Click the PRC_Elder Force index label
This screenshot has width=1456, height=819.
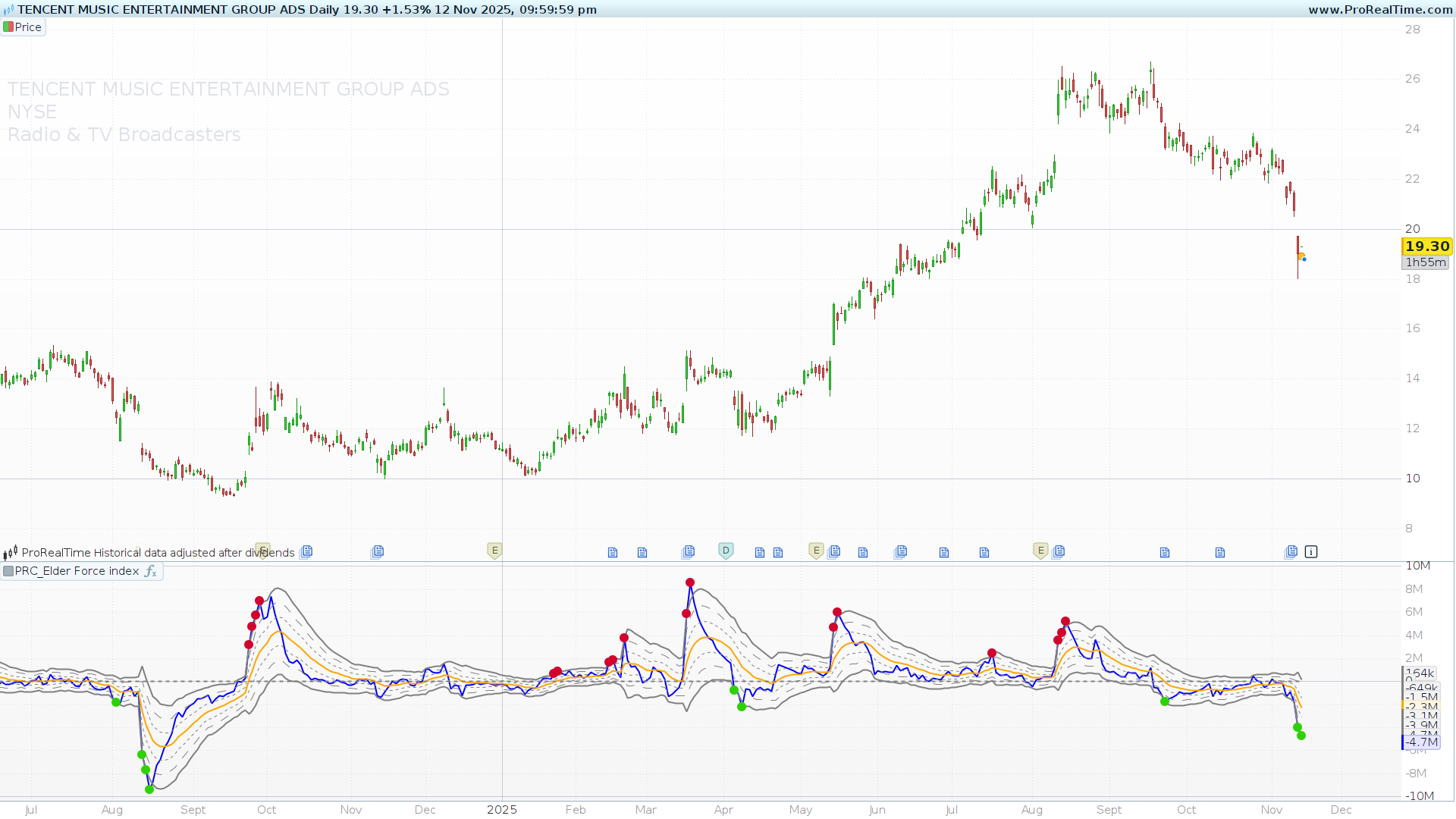[x=77, y=571]
